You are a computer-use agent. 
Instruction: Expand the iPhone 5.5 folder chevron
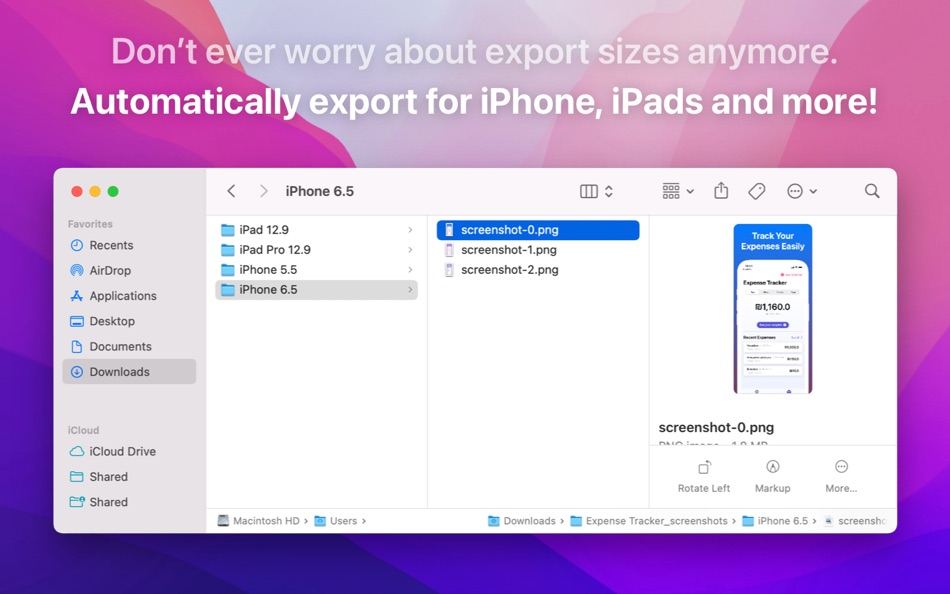point(410,270)
